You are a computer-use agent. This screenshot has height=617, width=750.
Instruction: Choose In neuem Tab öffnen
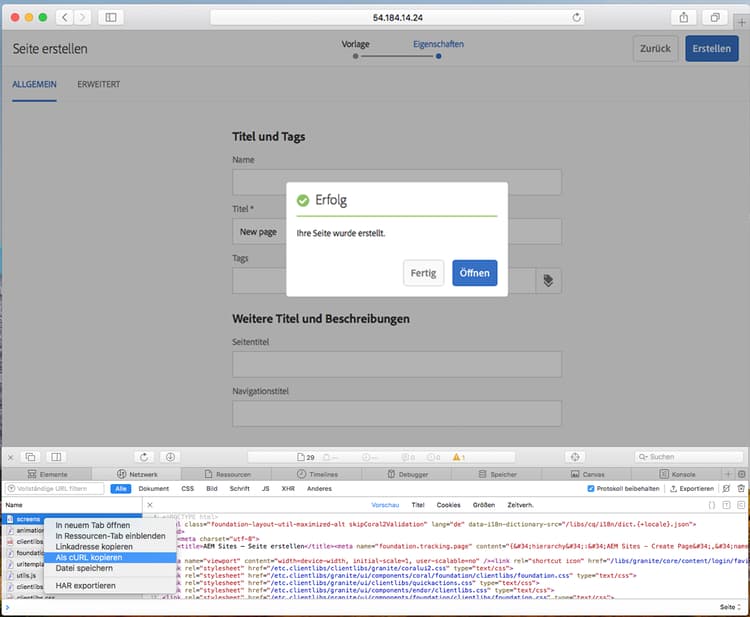click(110, 525)
